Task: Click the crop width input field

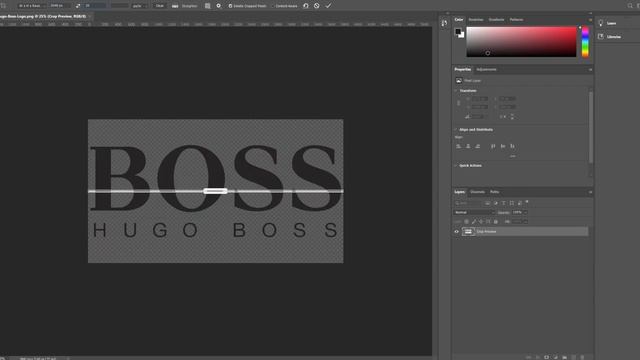Action: click(x=60, y=6)
